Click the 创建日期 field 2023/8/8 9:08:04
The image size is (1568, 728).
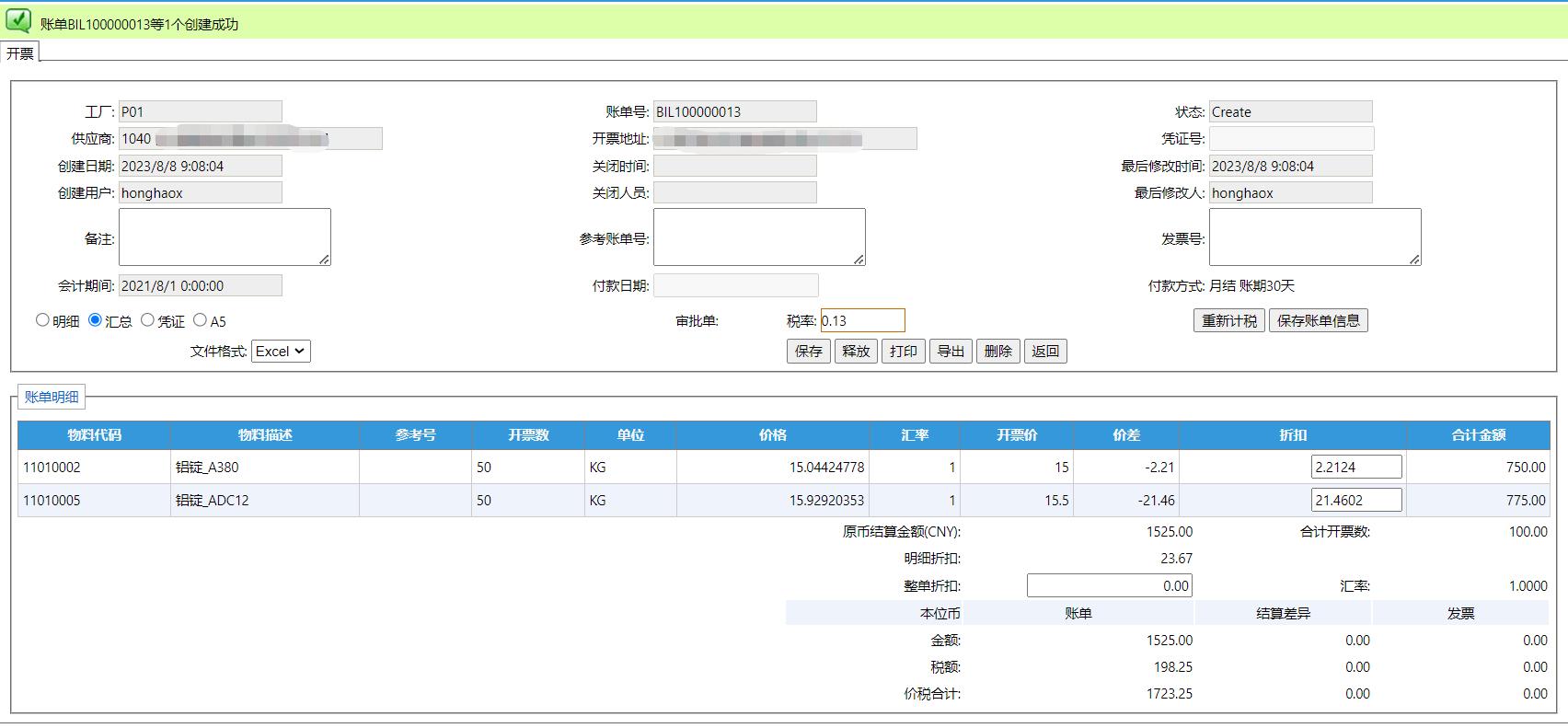pyautogui.click(x=200, y=166)
